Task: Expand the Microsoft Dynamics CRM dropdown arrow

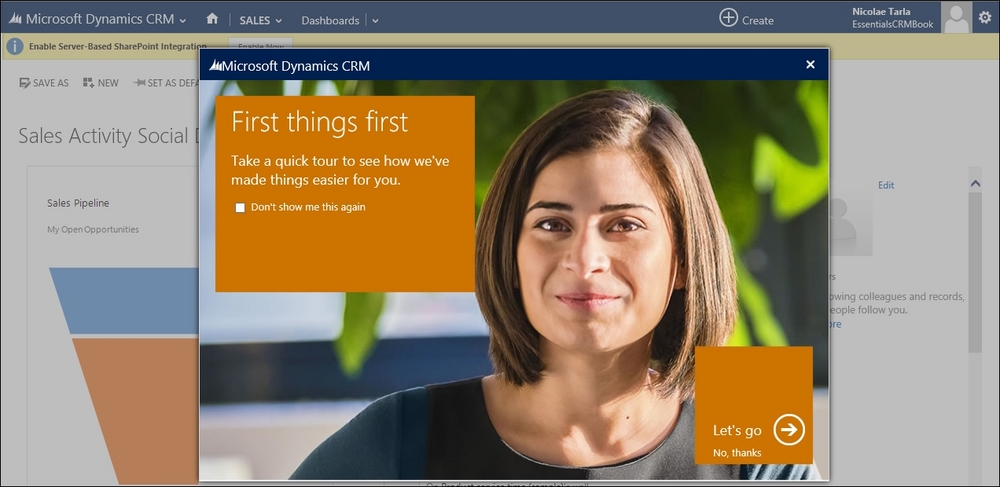Action: [x=183, y=21]
